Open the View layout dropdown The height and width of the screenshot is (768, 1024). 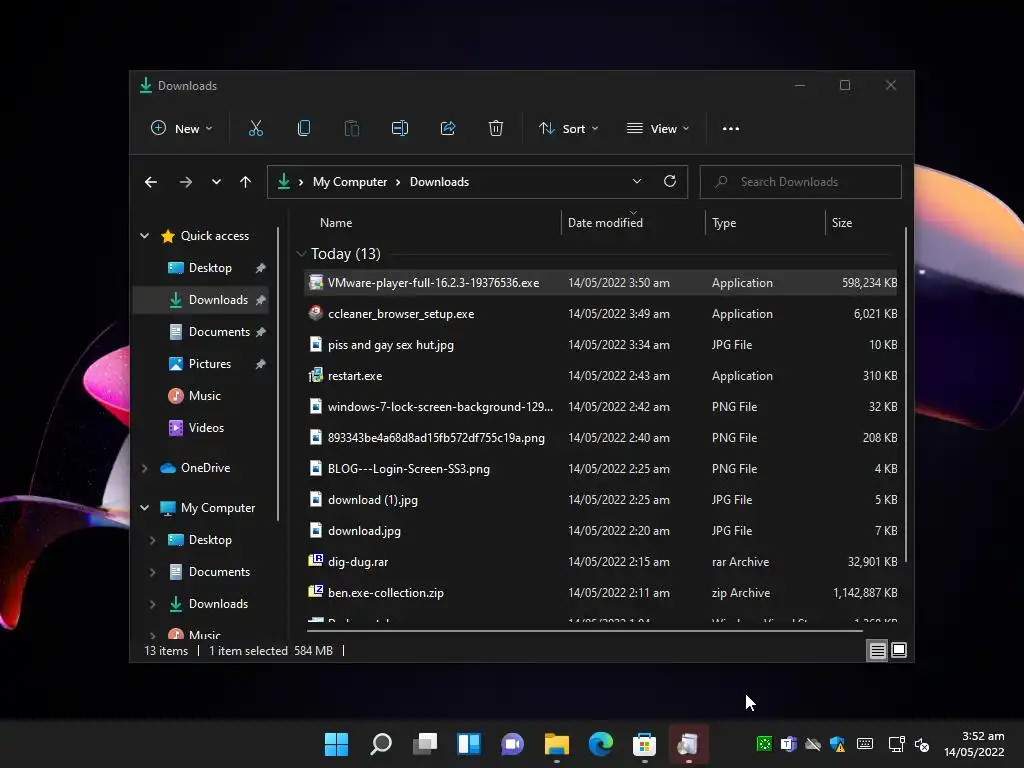tap(658, 129)
